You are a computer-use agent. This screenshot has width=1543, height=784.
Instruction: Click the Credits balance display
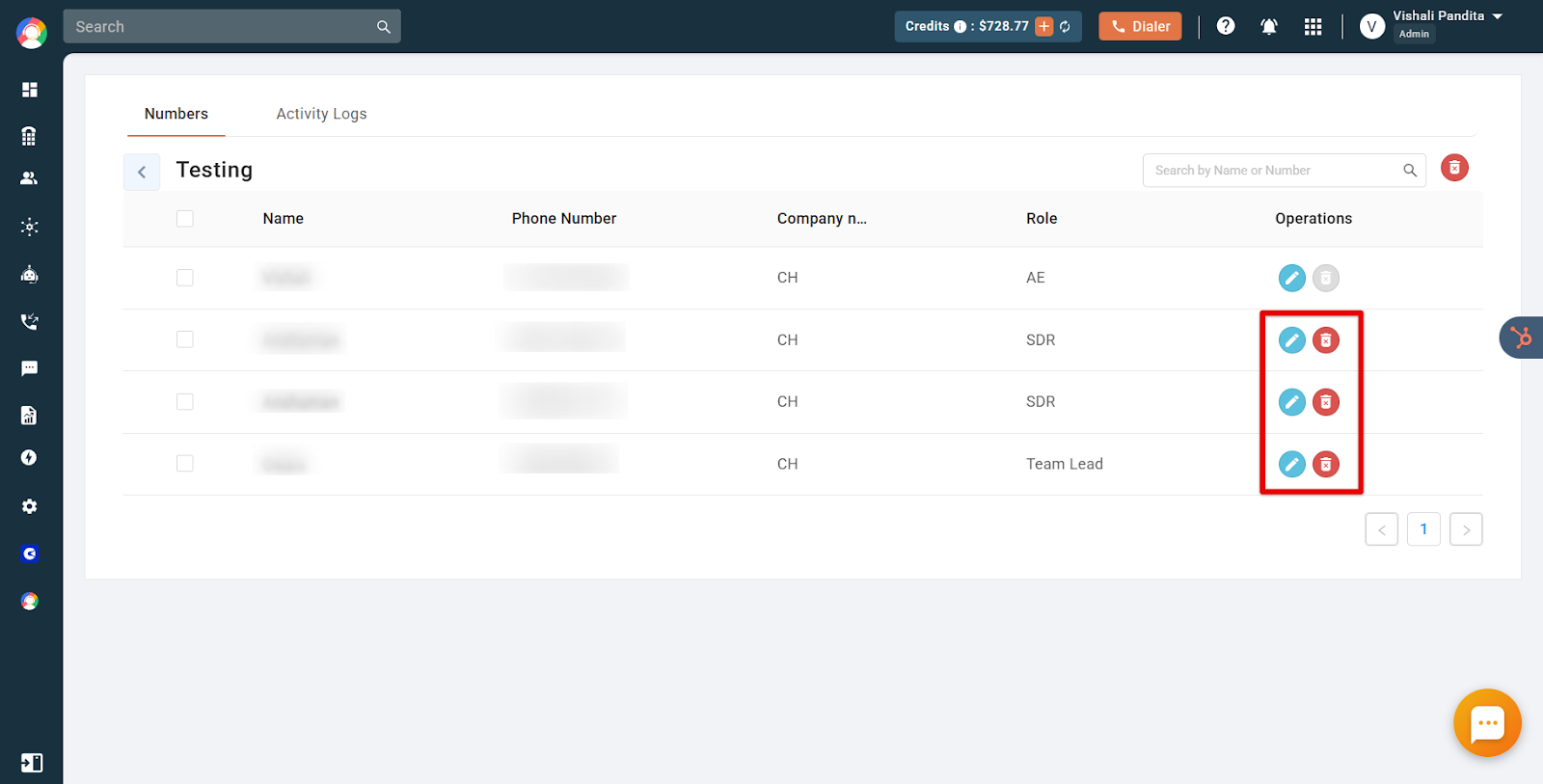[988, 26]
